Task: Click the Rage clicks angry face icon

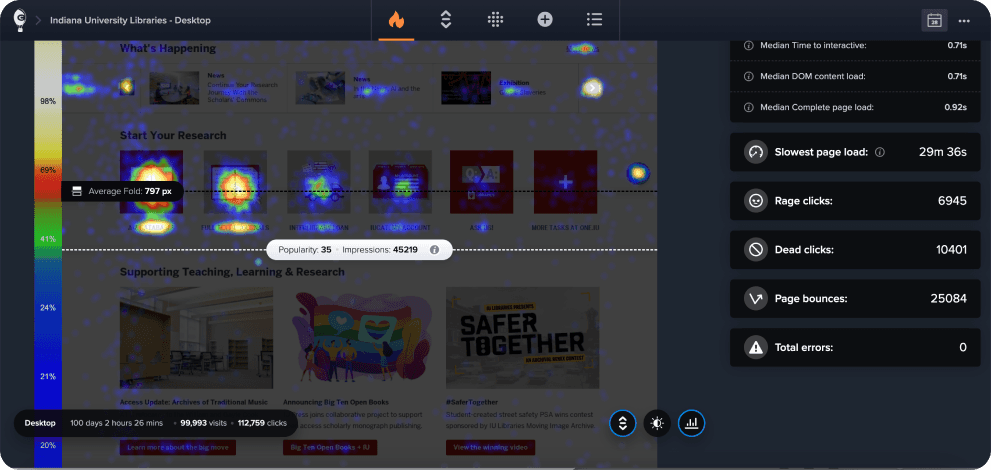Action: pyautogui.click(x=755, y=201)
